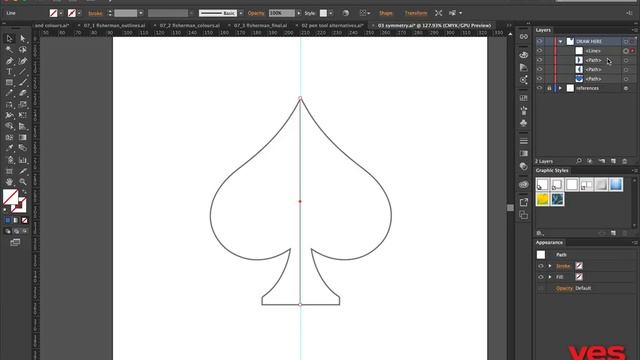The height and width of the screenshot is (360, 640).
Task: Open the control bar fill color dropdown
Action: (x=61, y=13)
